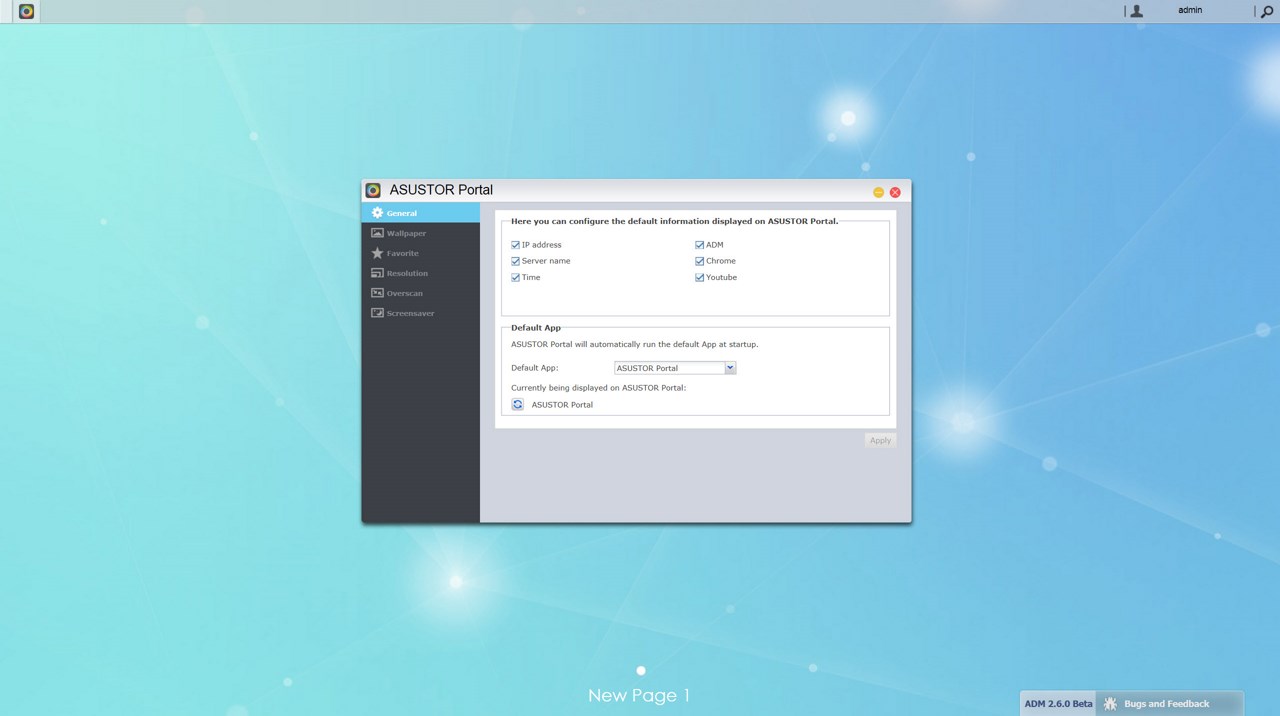Screen dimensions: 1280x716
Task: Go to the Resolution settings
Action: point(421,273)
